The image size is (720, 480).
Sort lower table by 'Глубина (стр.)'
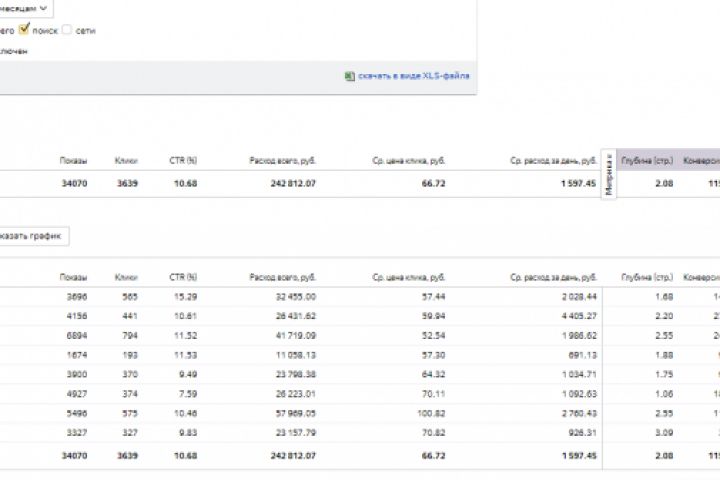644,277
